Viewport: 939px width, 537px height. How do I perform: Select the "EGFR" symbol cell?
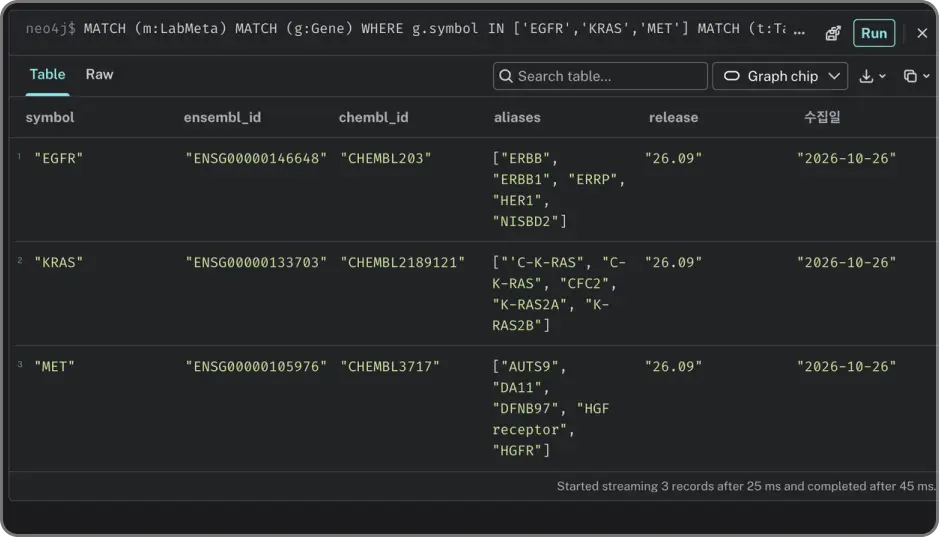pyautogui.click(x=59, y=159)
